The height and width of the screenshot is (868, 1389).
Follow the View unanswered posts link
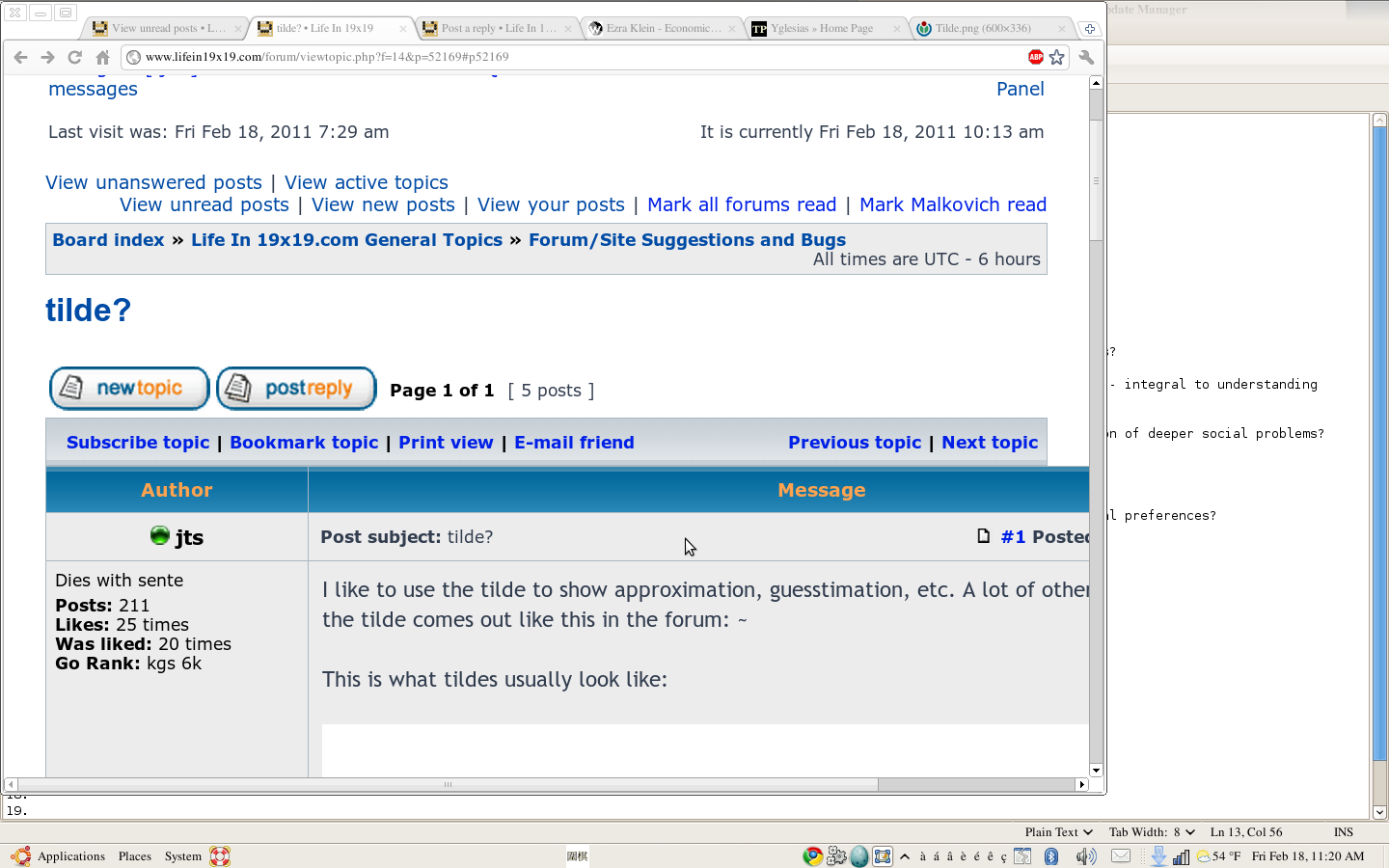click(x=153, y=182)
